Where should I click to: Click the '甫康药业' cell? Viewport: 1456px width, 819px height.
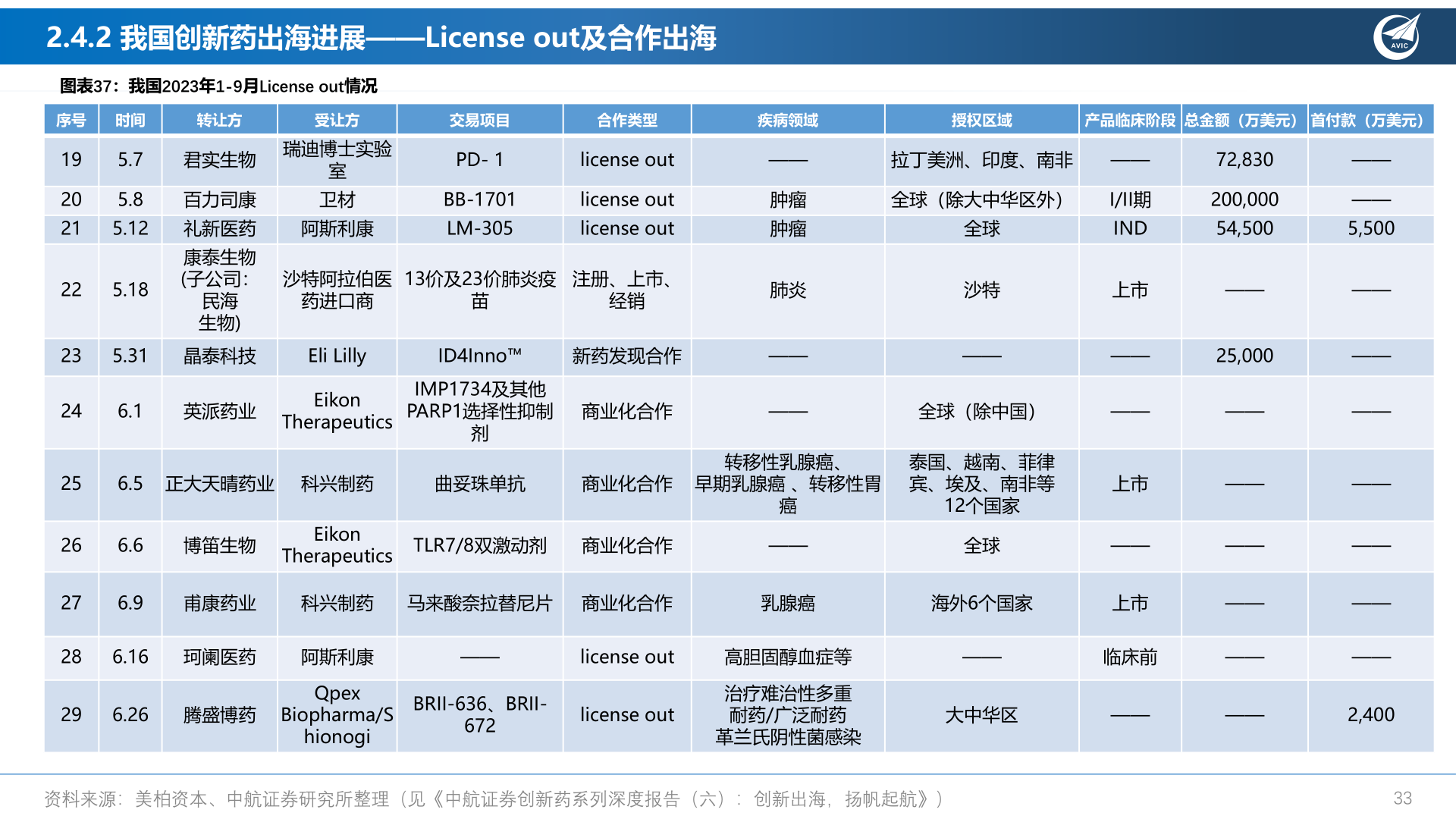pyautogui.click(x=219, y=604)
